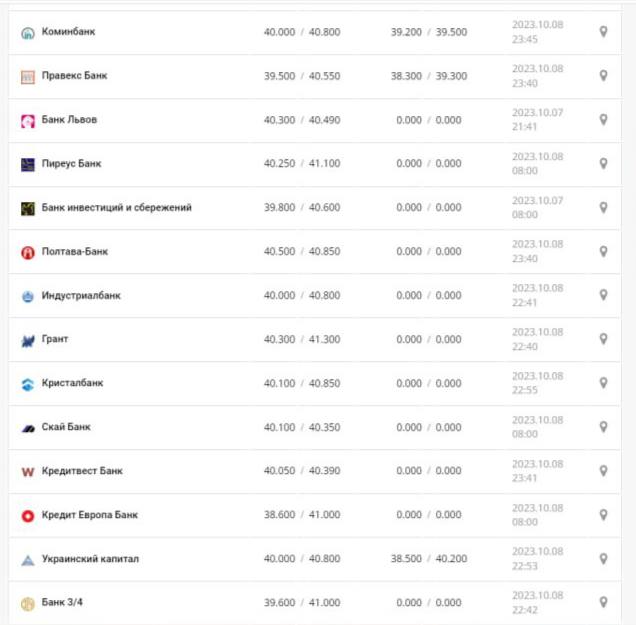The image size is (636, 625).
Task: Open location pin for Банк Львов
Action: pos(603,120)
